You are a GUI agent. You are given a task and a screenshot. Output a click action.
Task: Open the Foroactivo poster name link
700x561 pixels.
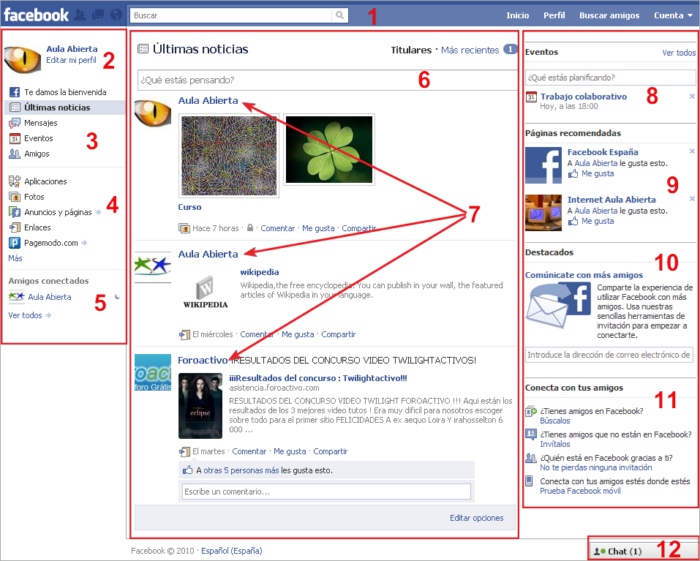(203, 361)
